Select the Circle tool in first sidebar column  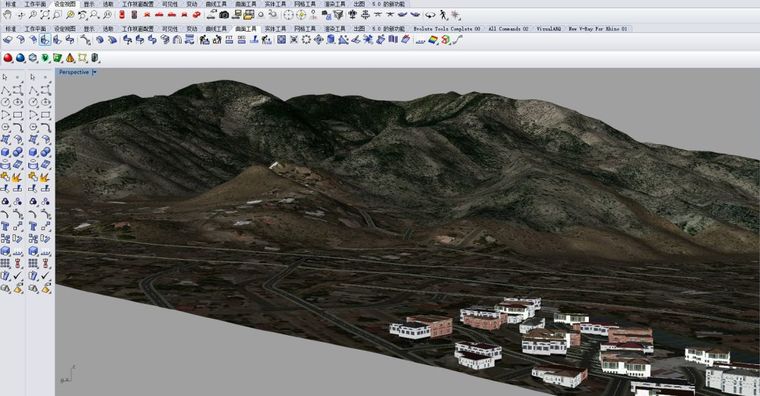[x=5, y=102]
